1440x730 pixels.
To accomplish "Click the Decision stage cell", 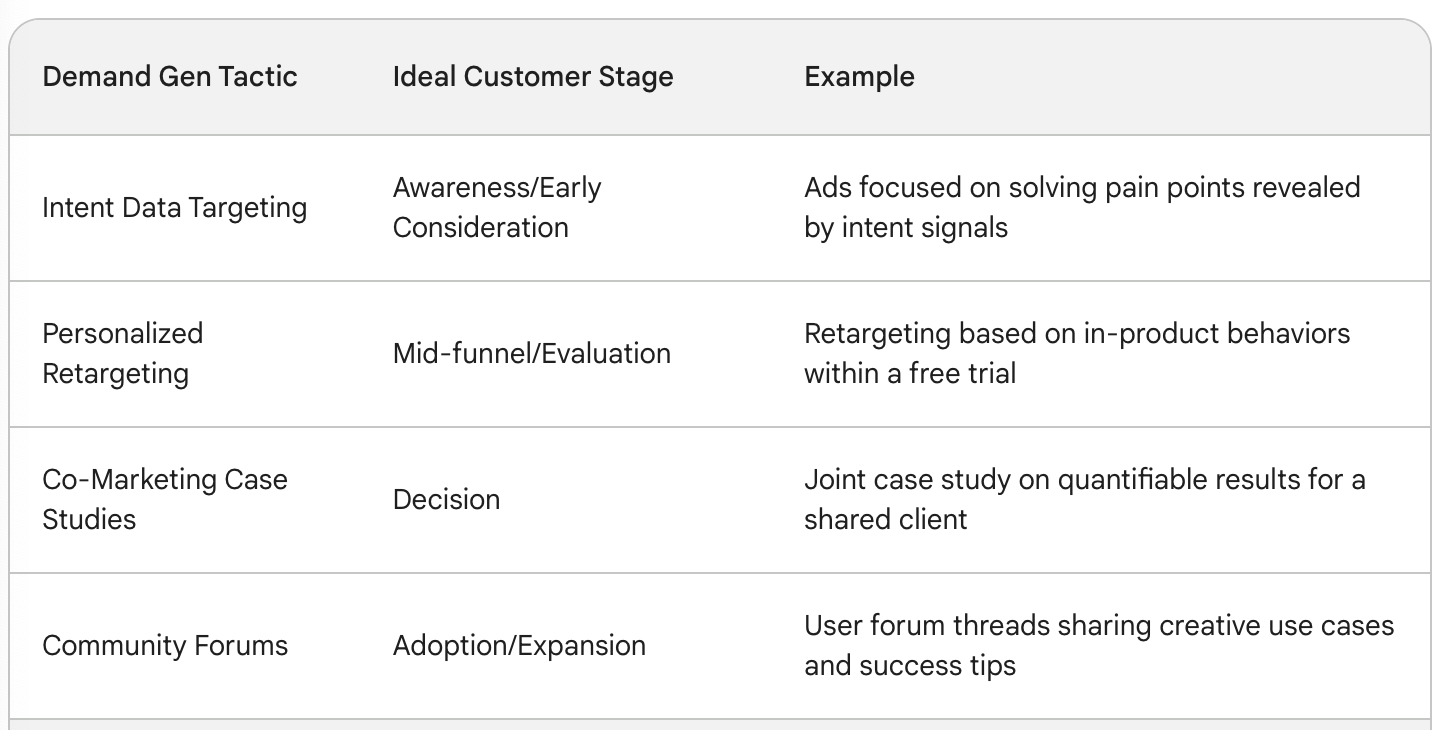I will tap(446, 499).
